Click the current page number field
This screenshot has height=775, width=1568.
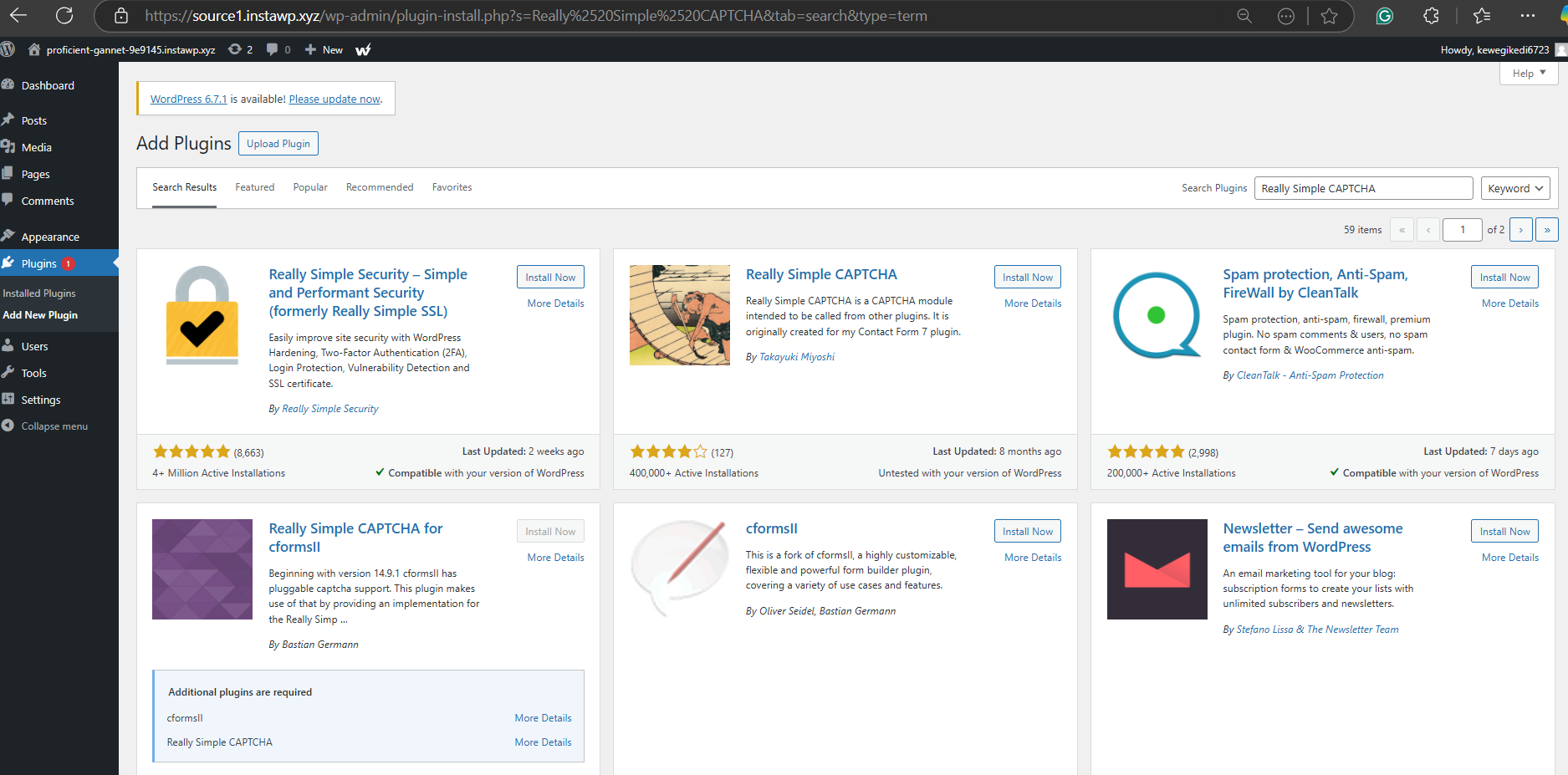(1462, 229)
